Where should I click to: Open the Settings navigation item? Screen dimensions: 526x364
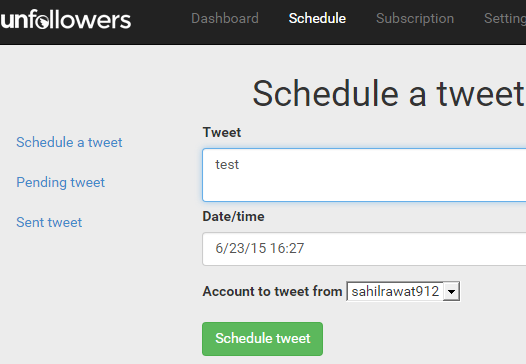point(505,19)
